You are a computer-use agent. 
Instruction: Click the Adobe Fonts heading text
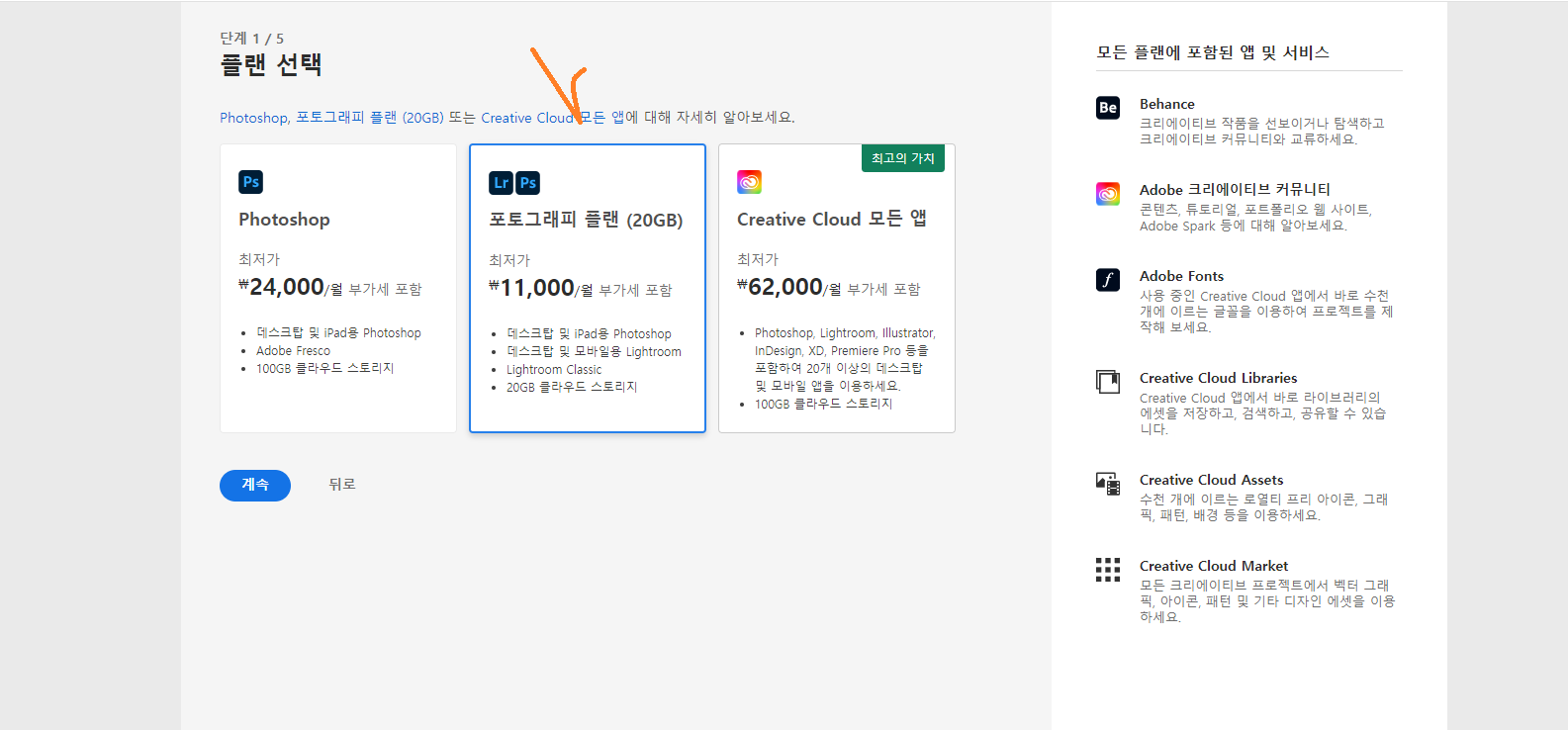pos(1181,276)
